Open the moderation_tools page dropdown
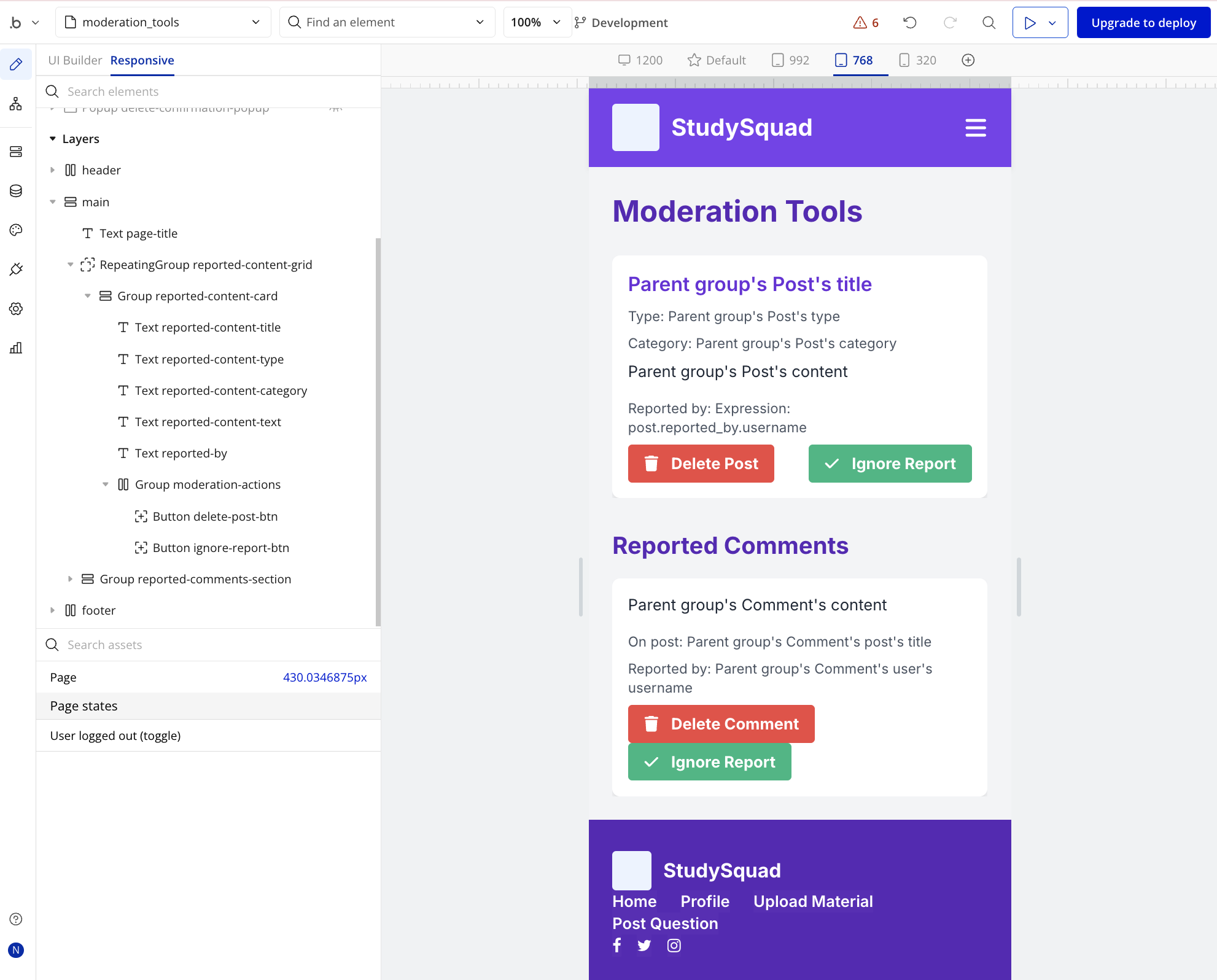The height and width of the screenshot is (980, 1217). pyautogui.click(x=163, y=23)
